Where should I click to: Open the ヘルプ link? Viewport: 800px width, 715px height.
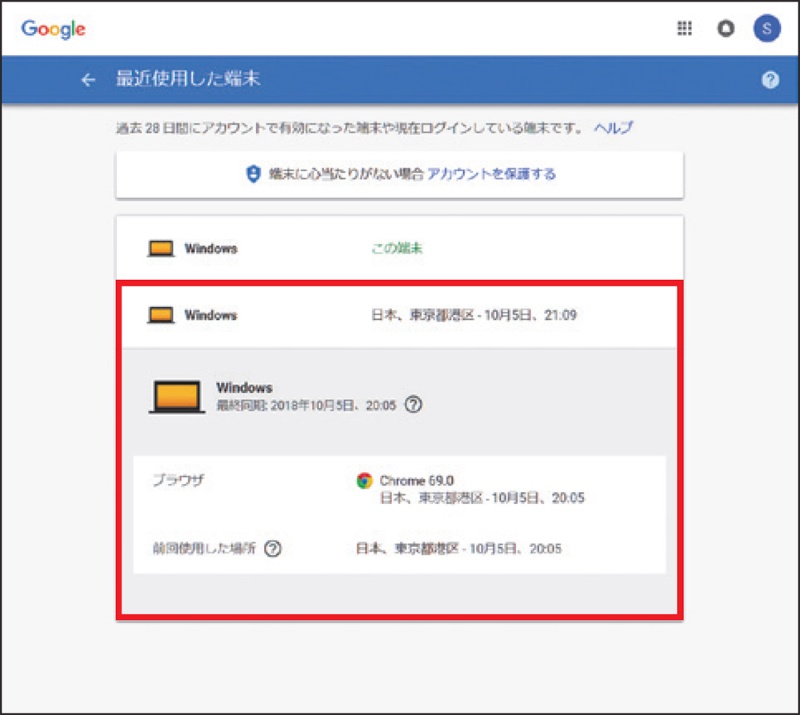(x=613, y=128)
